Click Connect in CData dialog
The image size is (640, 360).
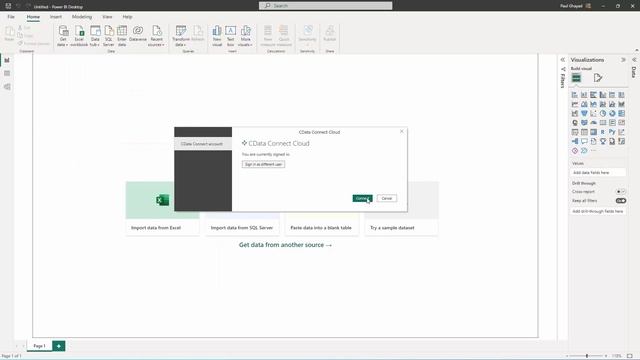coord(362,198)
